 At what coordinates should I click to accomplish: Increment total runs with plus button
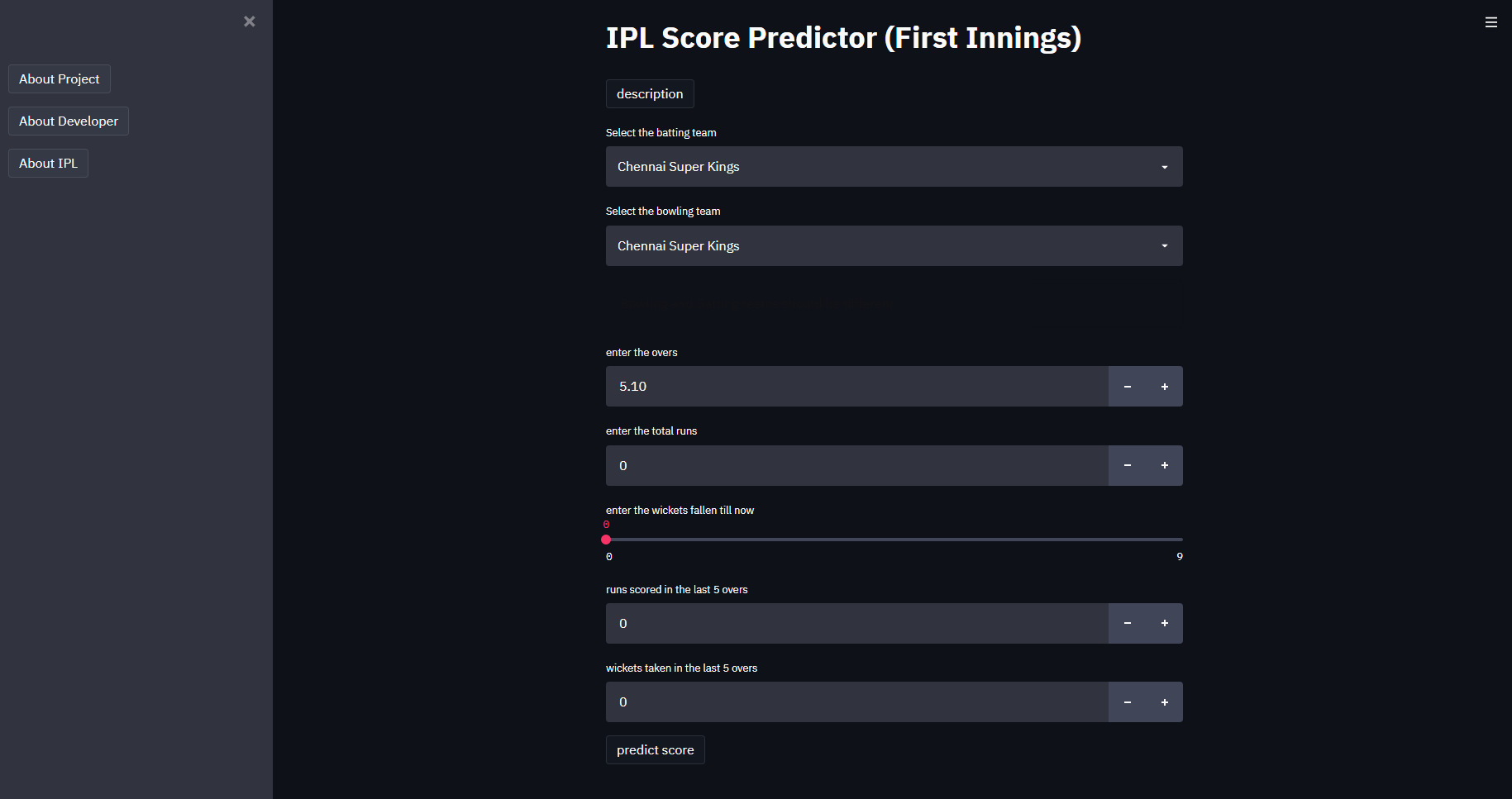point(1164,465)
